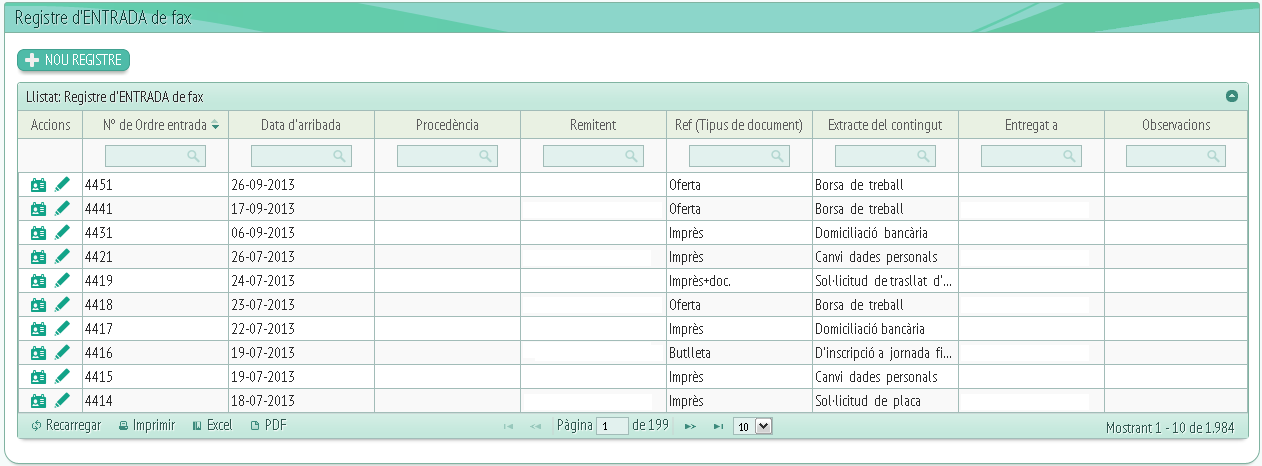Export the list to Excel
Viewport: 1262px width, 466px height.
pos(212,426)
